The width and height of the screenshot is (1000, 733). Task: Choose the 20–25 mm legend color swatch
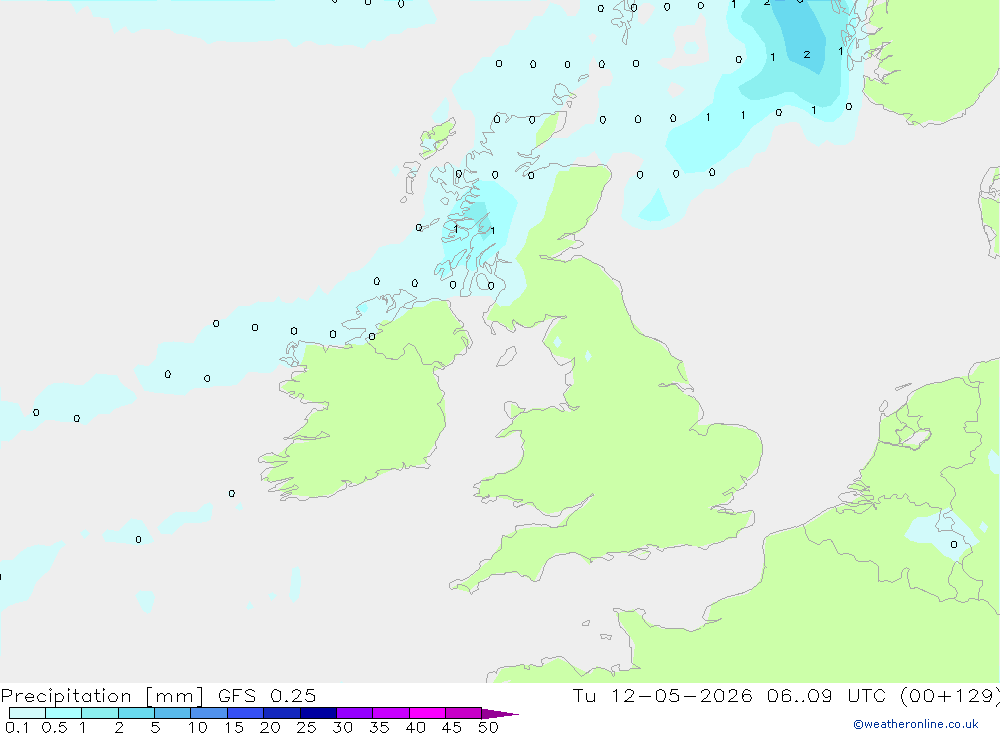[x=282, y=713]
